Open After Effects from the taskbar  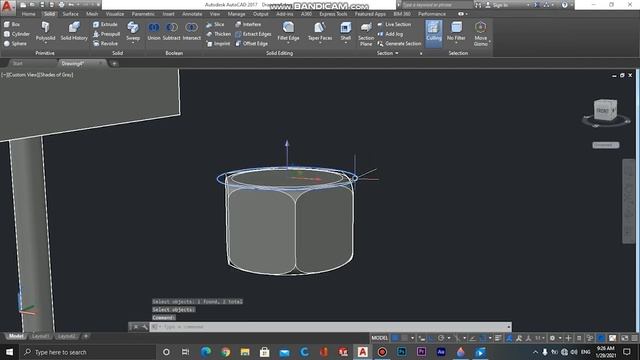(441, 352)
